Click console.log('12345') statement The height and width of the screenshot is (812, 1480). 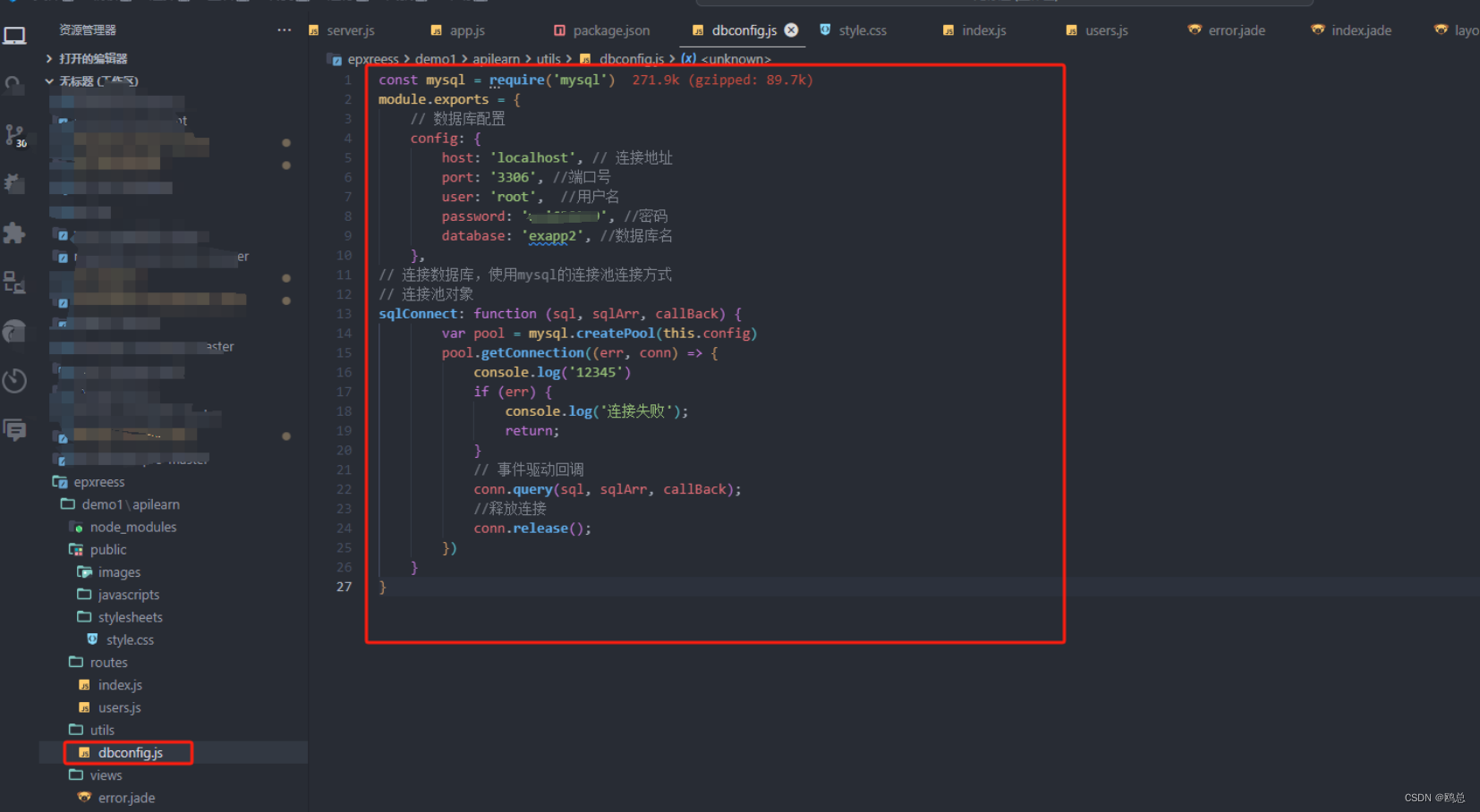[x=552, y=372]
